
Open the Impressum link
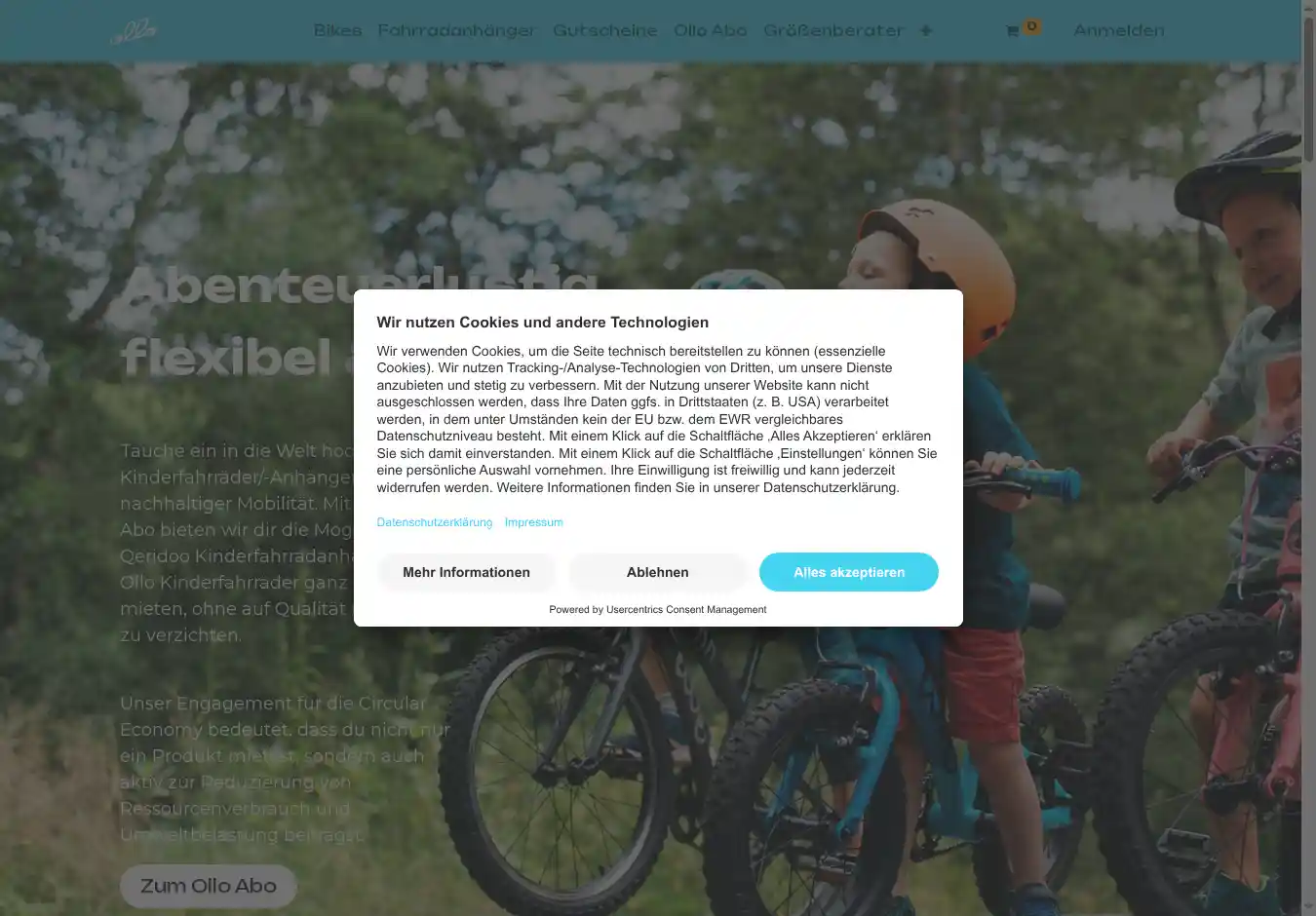coord(533,522)
